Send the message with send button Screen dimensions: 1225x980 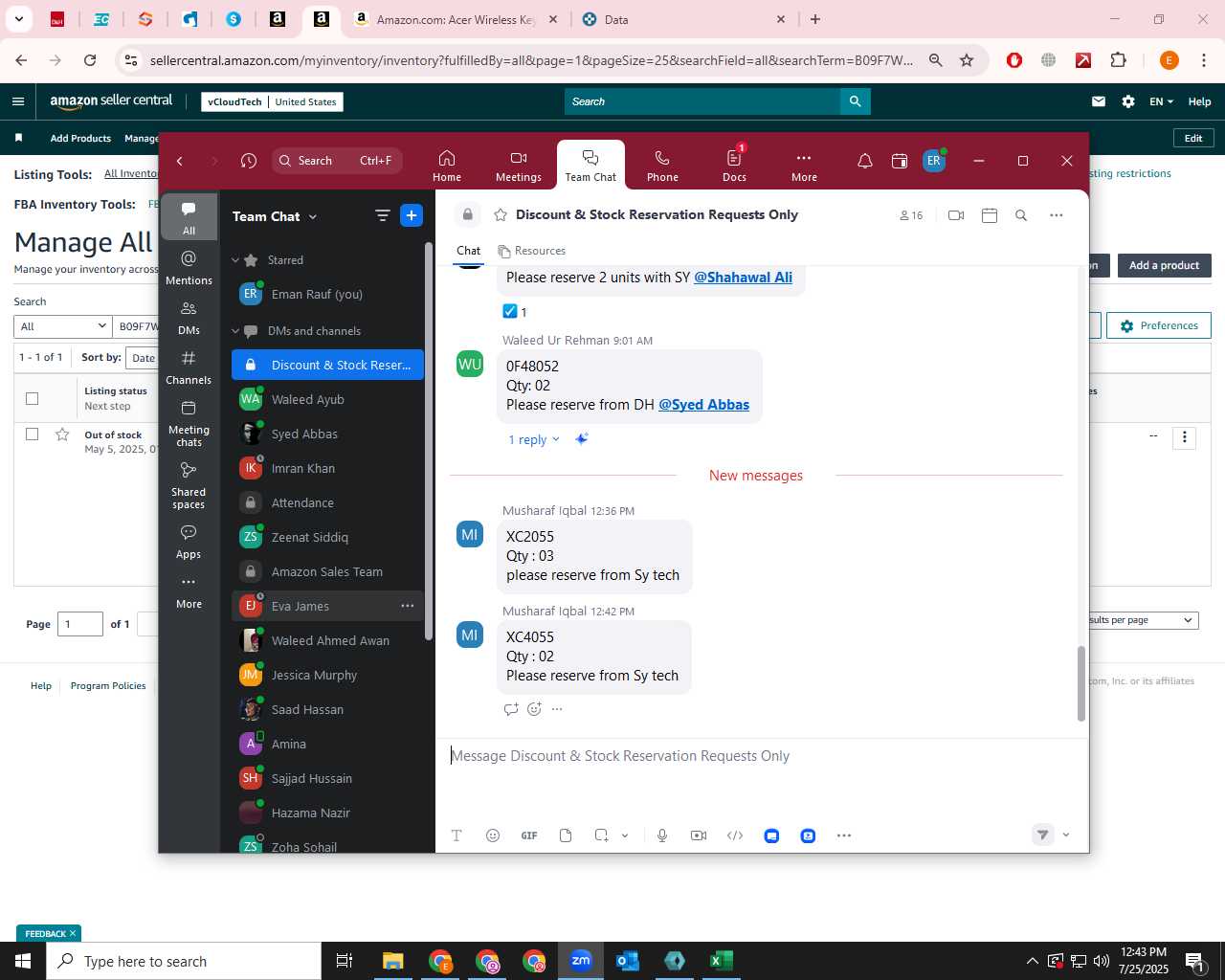click(x=1043, y=835)
